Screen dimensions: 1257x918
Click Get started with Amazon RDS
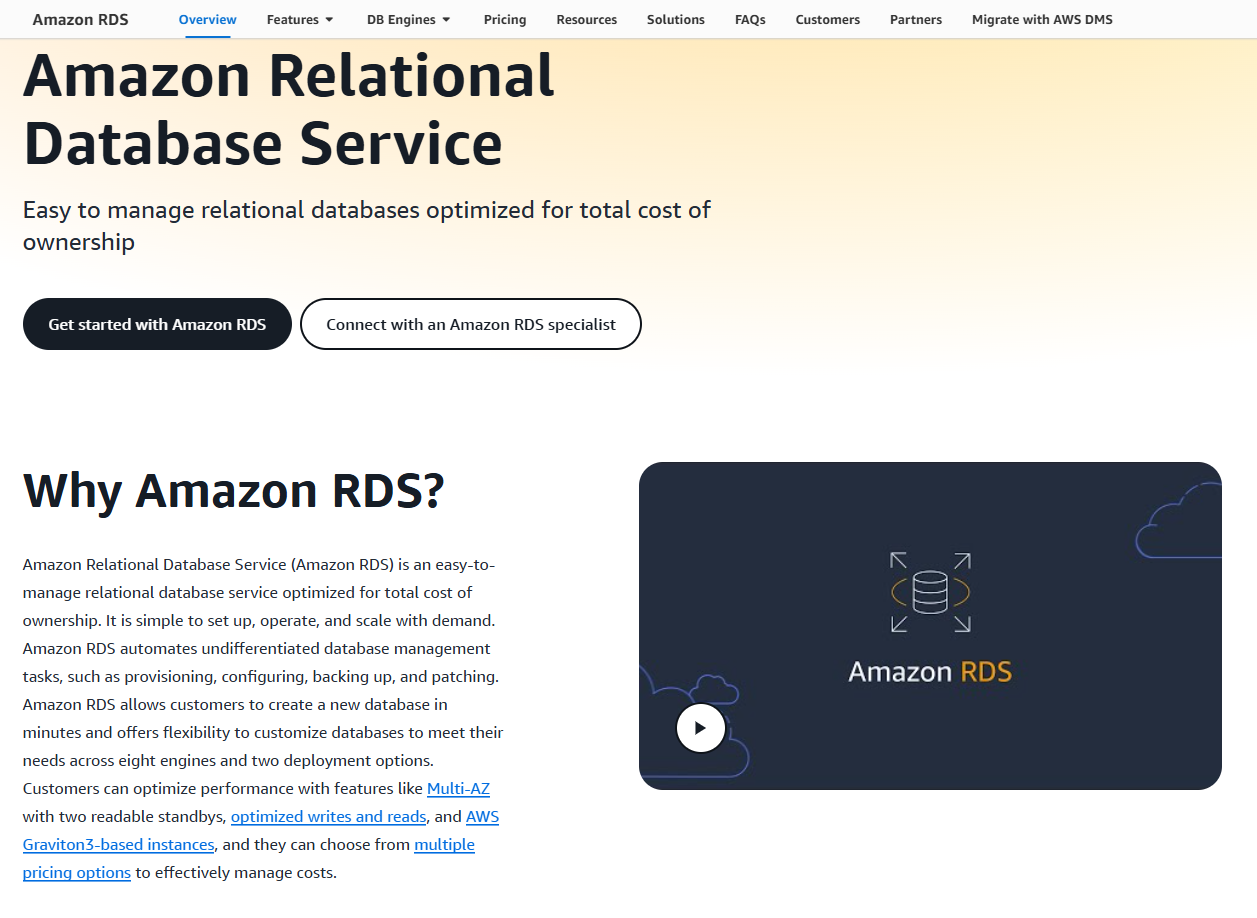click(157, 324)
